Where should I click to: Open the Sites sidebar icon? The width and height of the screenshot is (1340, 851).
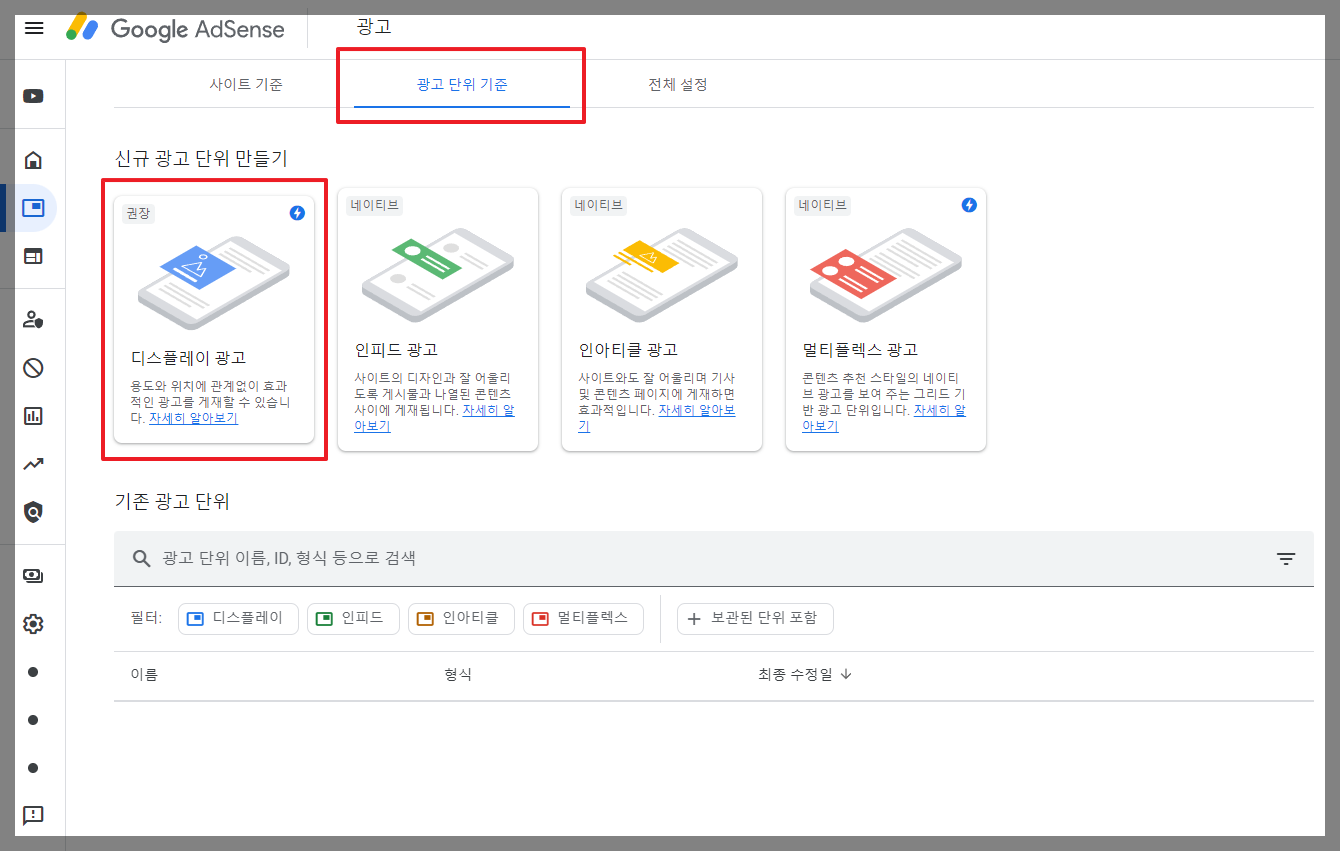[x=33, y=255]
